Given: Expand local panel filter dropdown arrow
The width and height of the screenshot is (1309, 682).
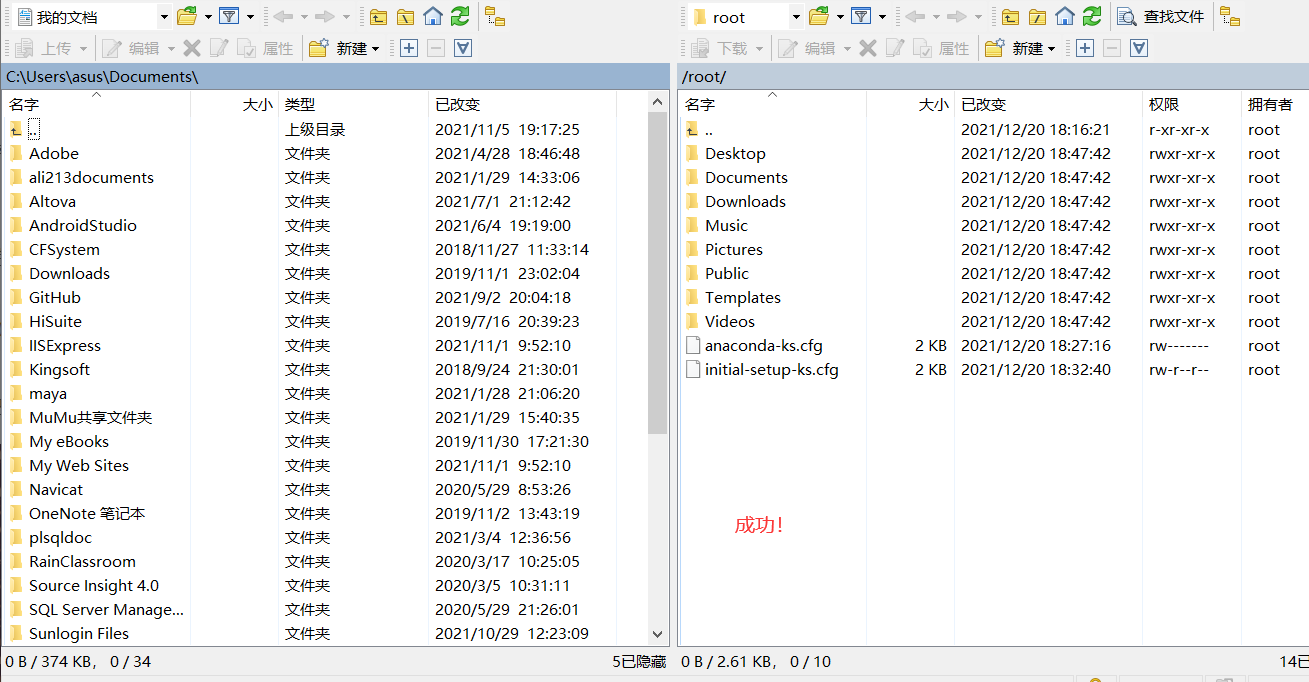Looking at the screenshot, I should tap(250, 16).
